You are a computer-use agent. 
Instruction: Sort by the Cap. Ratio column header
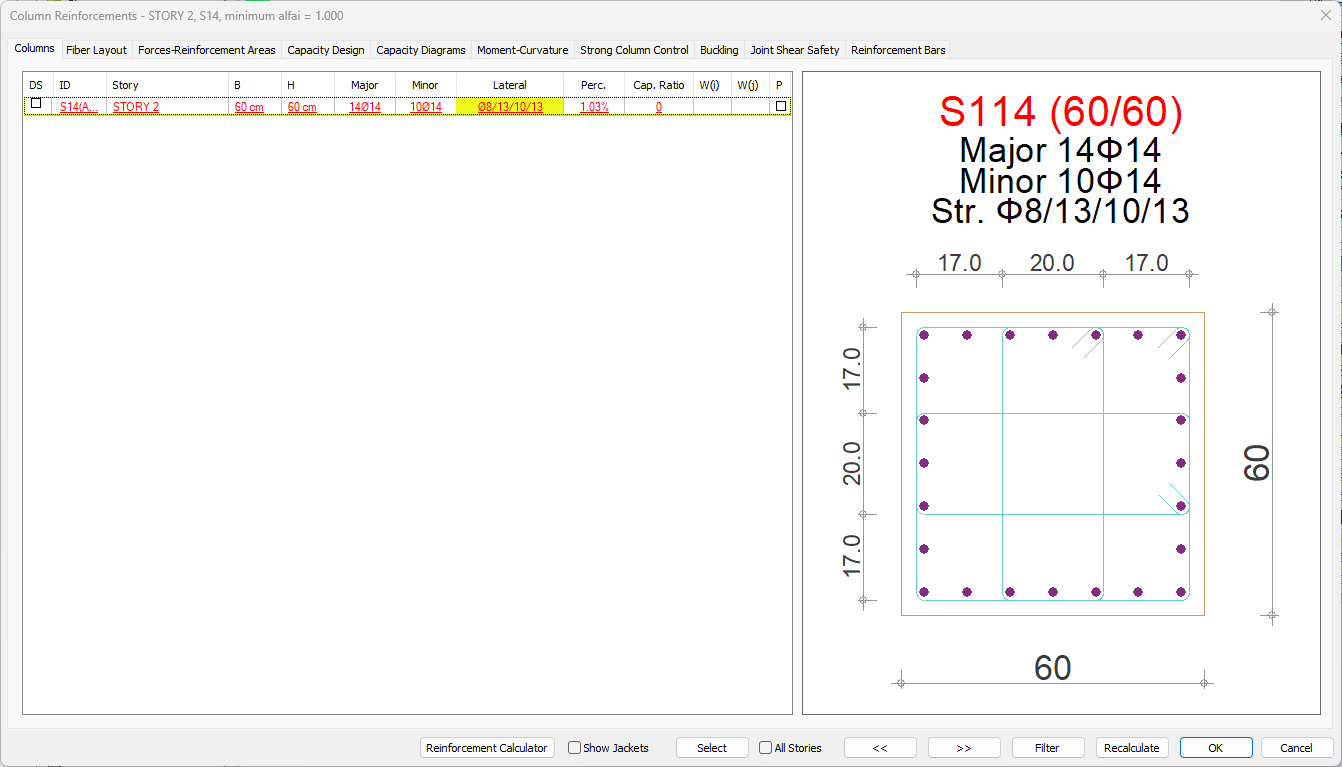[658, 85]
